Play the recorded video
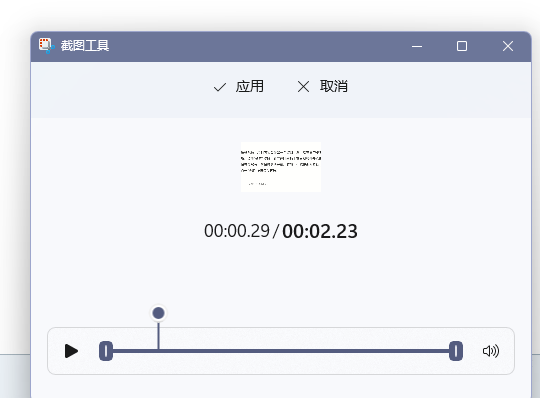540x398 pixels. pyautogui.click(x=71, y=351)
